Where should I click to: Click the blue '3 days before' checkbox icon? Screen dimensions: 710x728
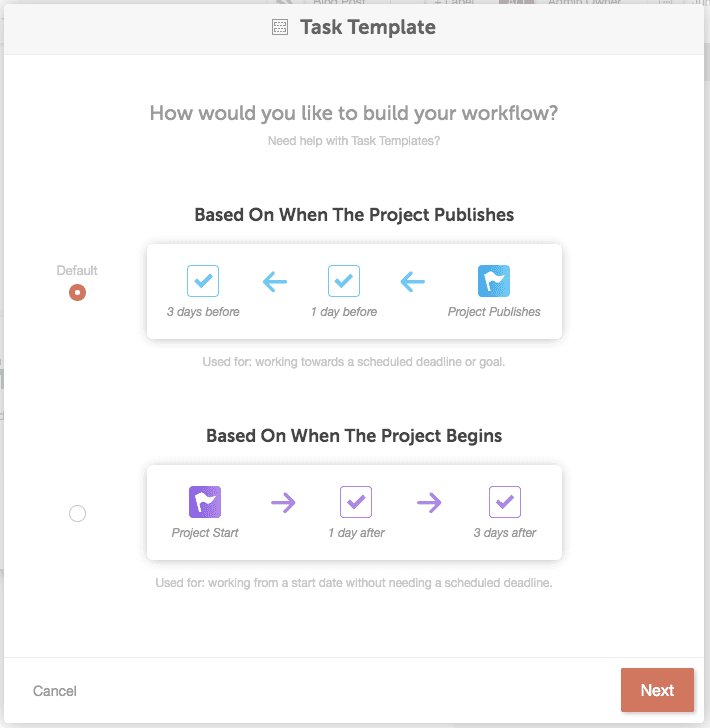(x=203, y=281)
